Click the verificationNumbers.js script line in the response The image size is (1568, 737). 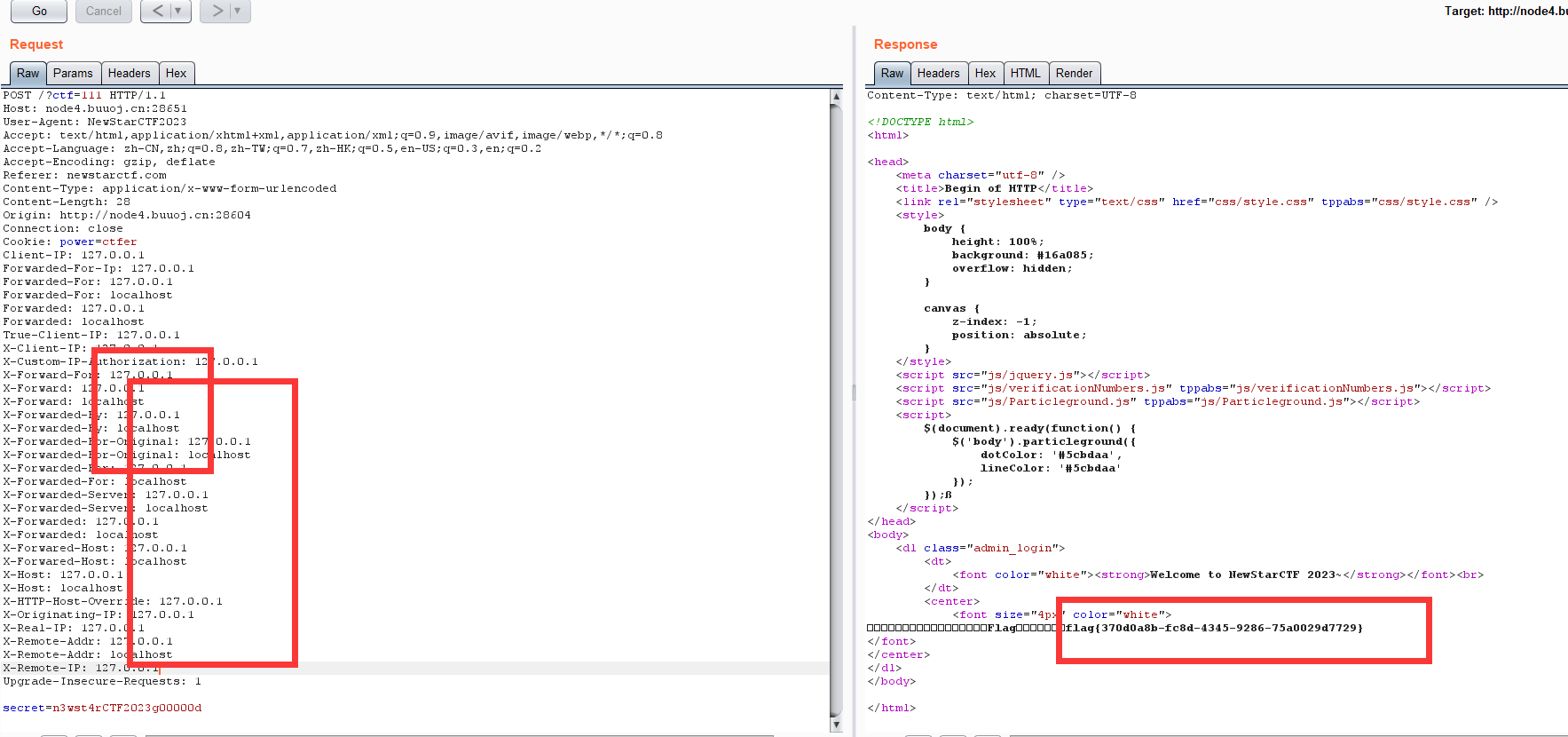tap(1194, 388)
